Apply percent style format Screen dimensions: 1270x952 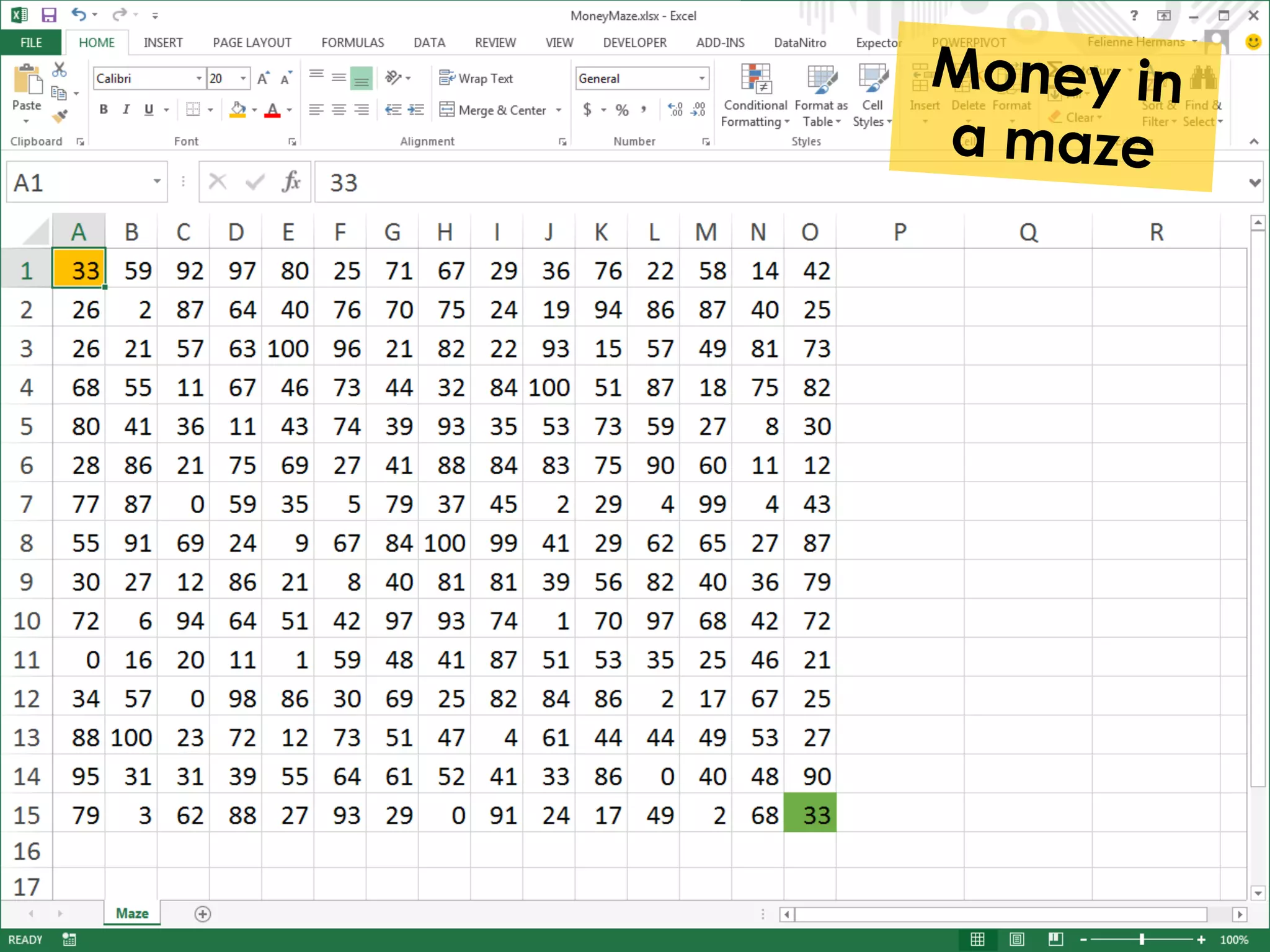point(622,110)
